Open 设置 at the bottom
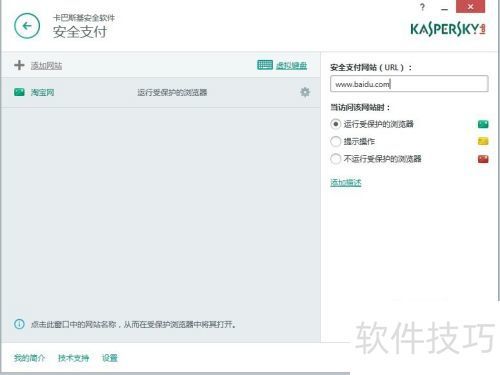 tap(110, 358)
